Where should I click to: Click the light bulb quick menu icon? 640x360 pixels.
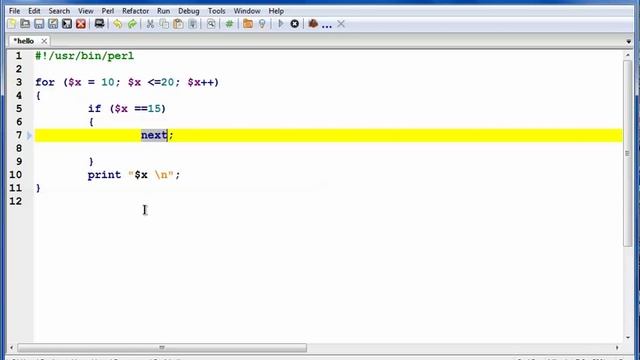[262, 24]
